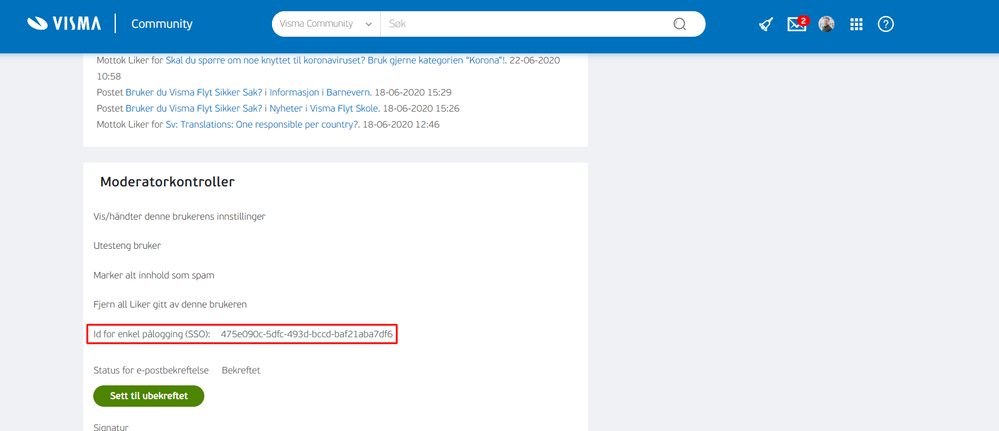Click the Bekreftet status text

pyautogui.click(x=241, y=370)
